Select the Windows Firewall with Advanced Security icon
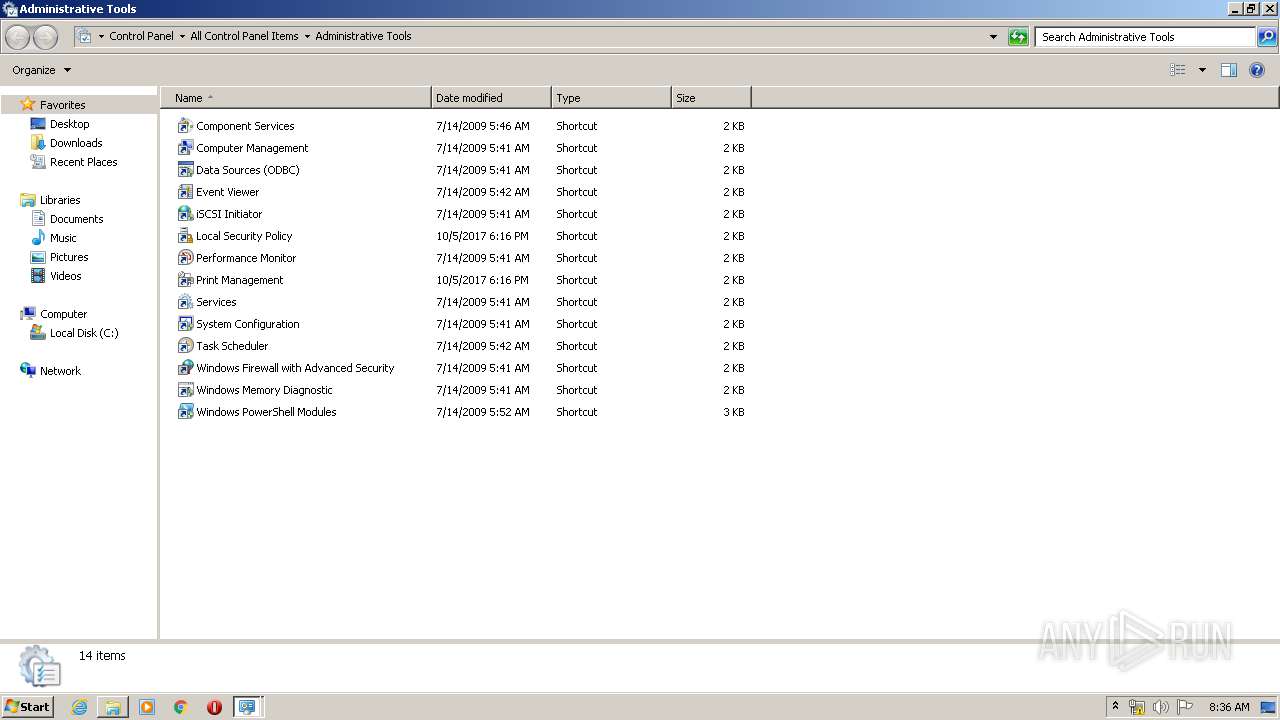The width and height of the screenshot is (1280, 720). coord(185,368)
